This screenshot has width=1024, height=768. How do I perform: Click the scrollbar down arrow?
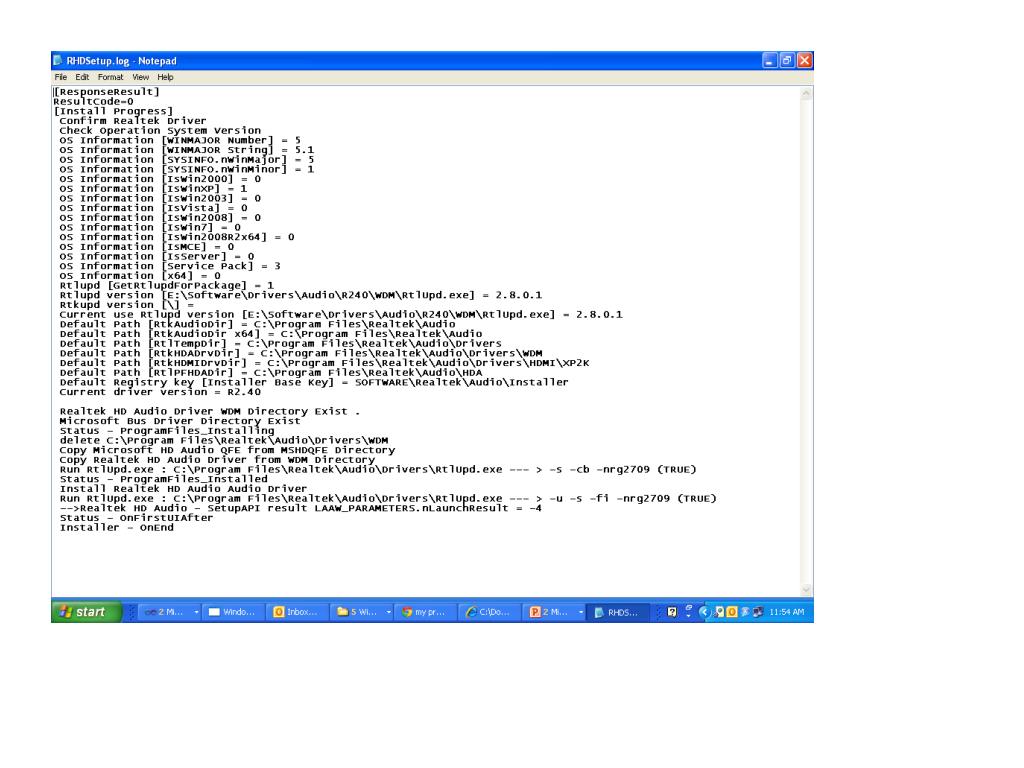[x=807, y=590]
